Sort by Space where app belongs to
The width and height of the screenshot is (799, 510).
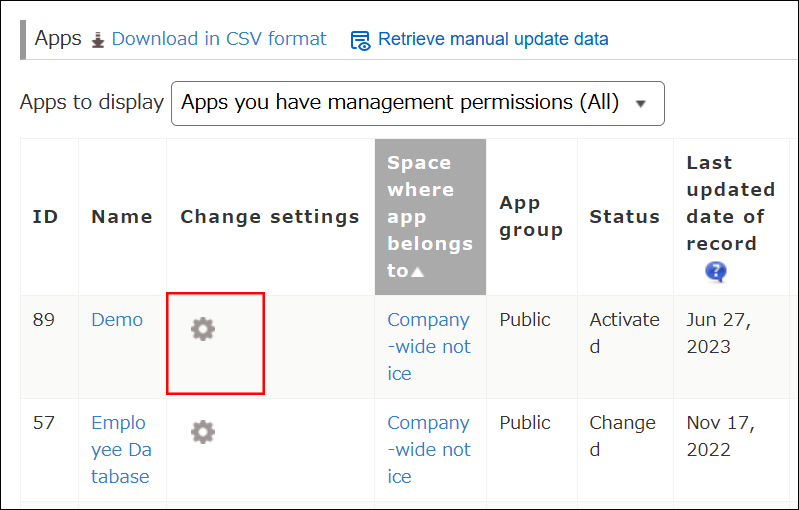click(429, 216)
